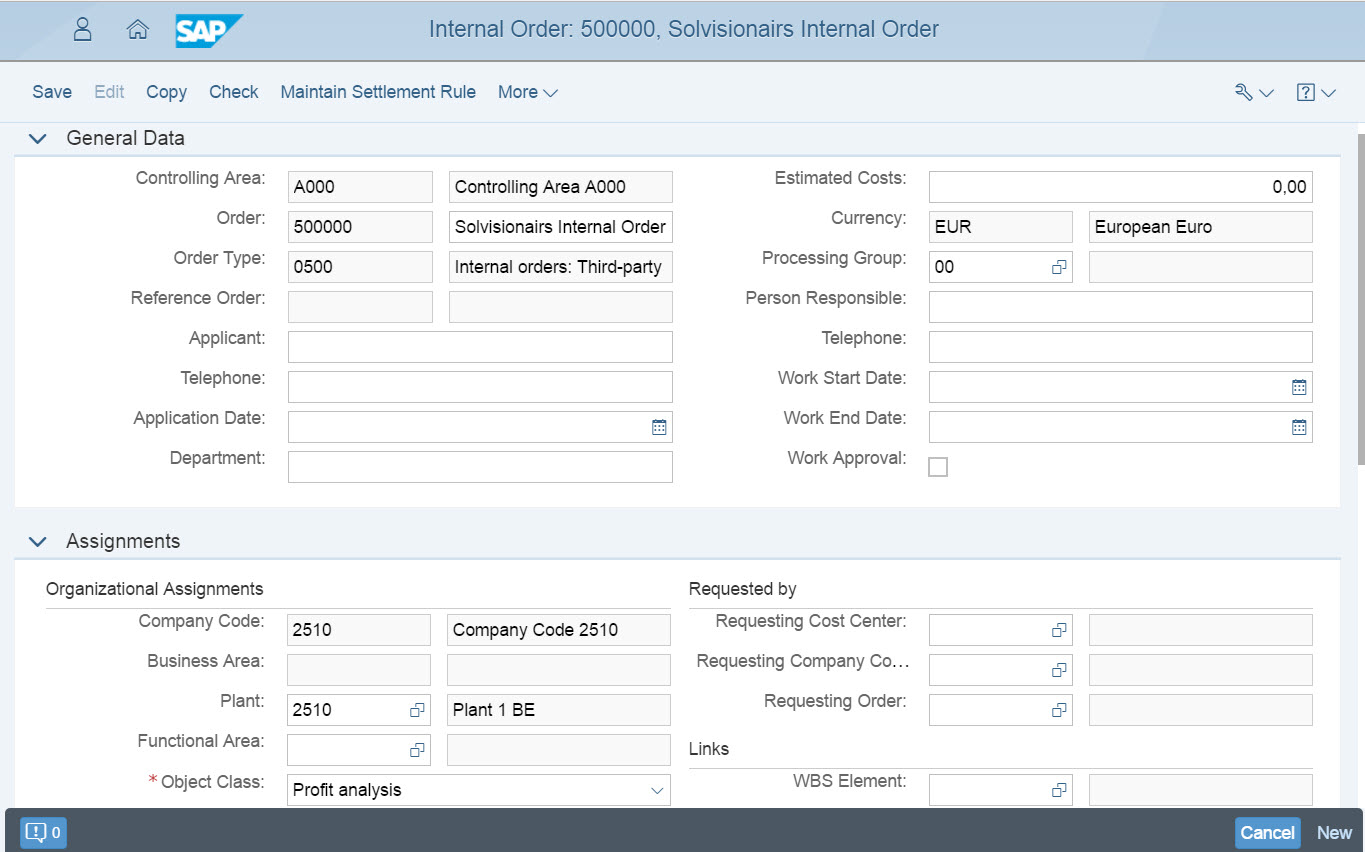Click the Save toolbar button
The height and width of the screenshot is (852, 1365).
52,92
